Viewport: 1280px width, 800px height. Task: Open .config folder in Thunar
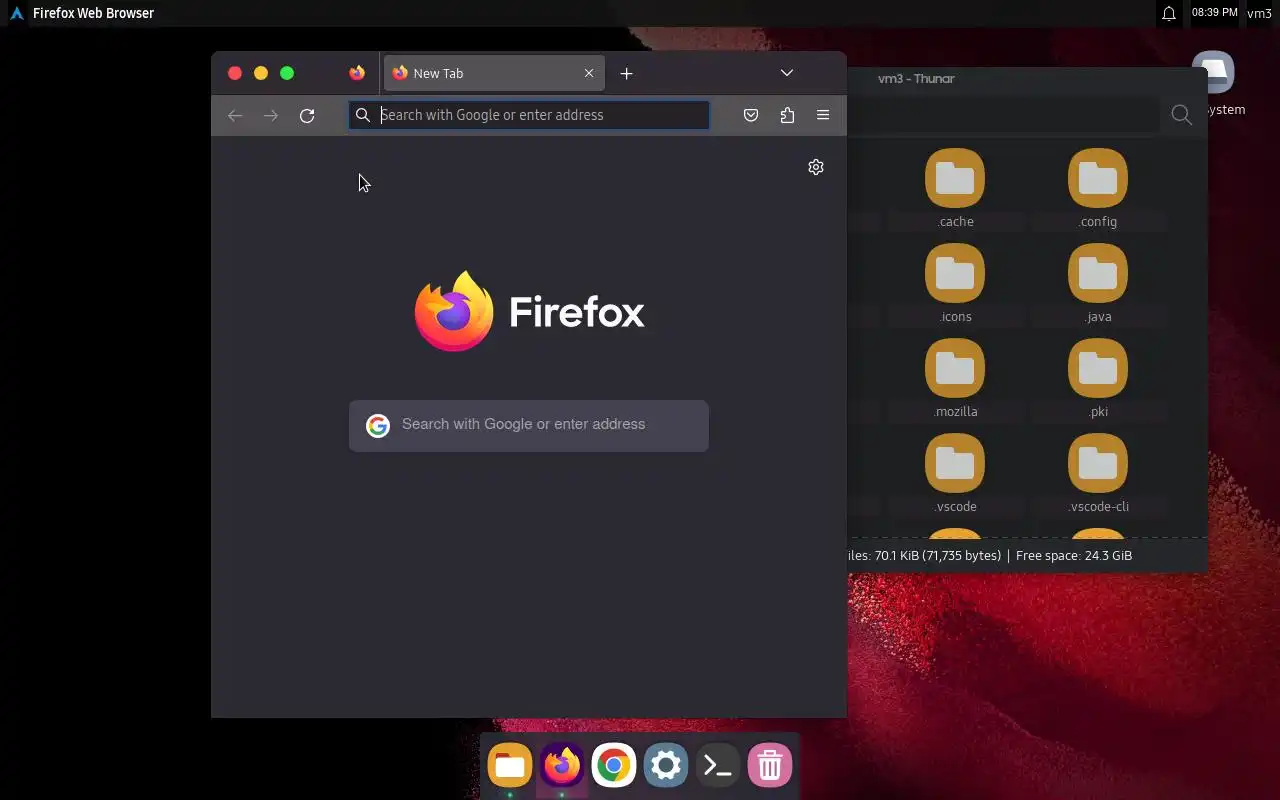tap(1097, 190)
